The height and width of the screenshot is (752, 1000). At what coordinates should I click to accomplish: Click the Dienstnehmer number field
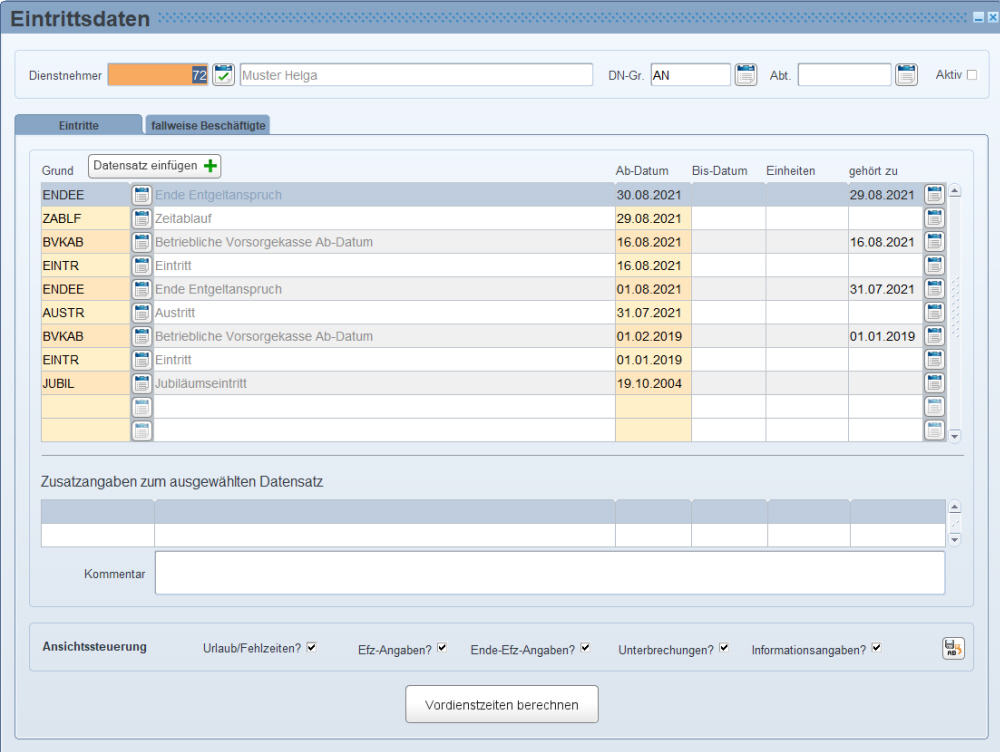(x=158, y=75)
